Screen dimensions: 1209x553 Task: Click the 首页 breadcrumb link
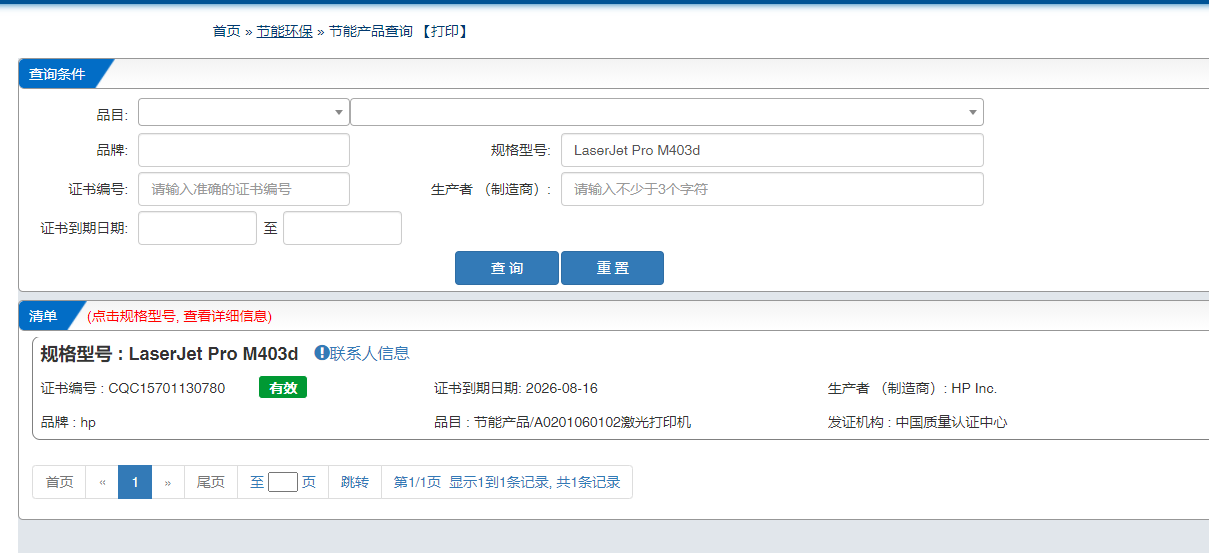[x=227, y=31]
